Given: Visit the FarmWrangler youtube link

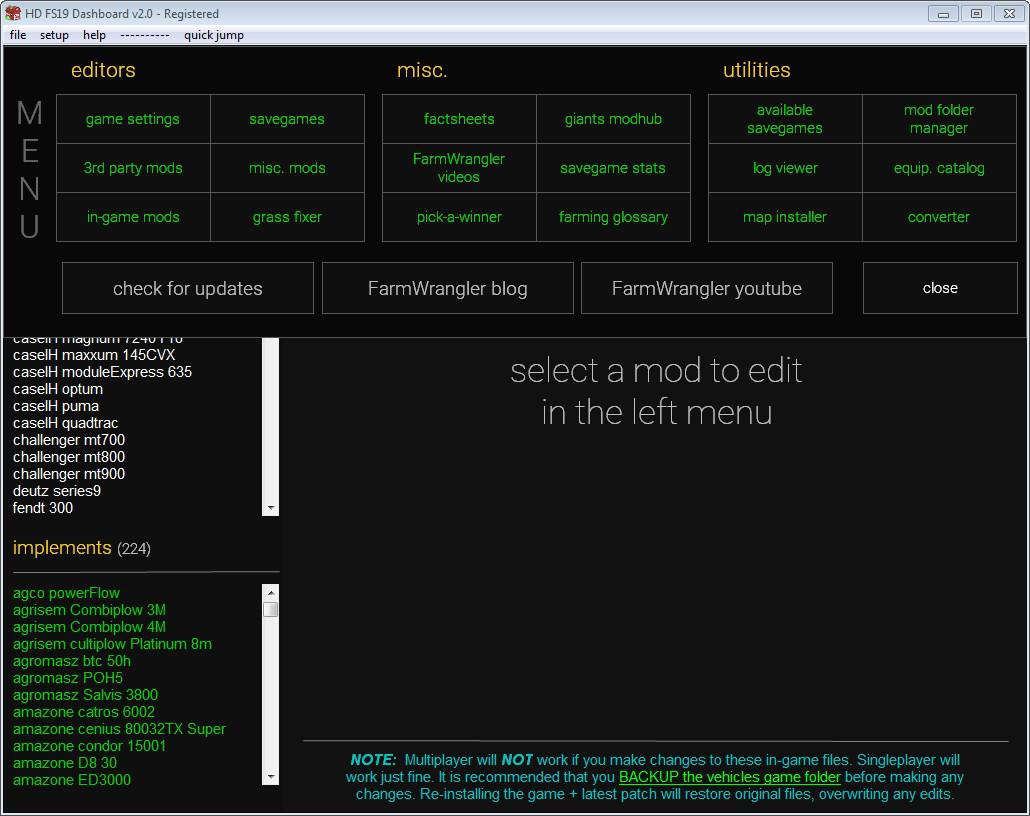Looking at the screenshot, I should 706,288.
